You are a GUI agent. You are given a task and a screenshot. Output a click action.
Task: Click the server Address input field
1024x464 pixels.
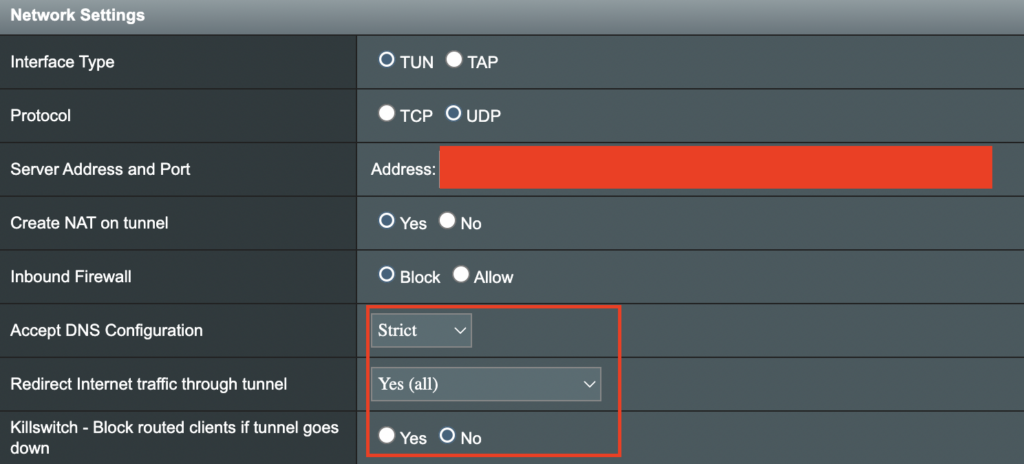[716, 167]
